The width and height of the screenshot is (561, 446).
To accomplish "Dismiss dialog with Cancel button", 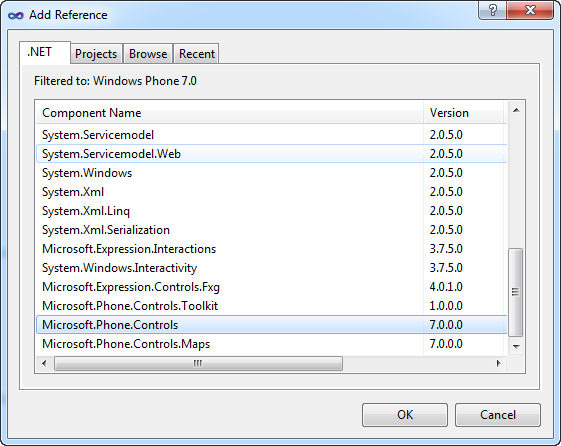I will point(498,415).
